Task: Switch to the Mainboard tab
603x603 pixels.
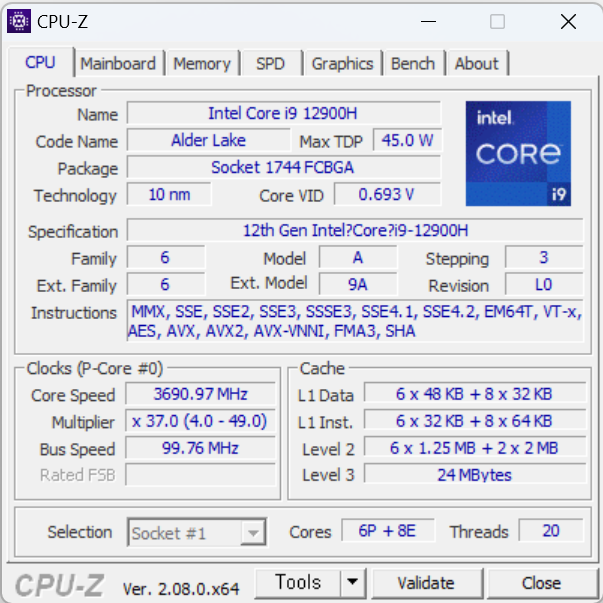Action: [118, 63]
